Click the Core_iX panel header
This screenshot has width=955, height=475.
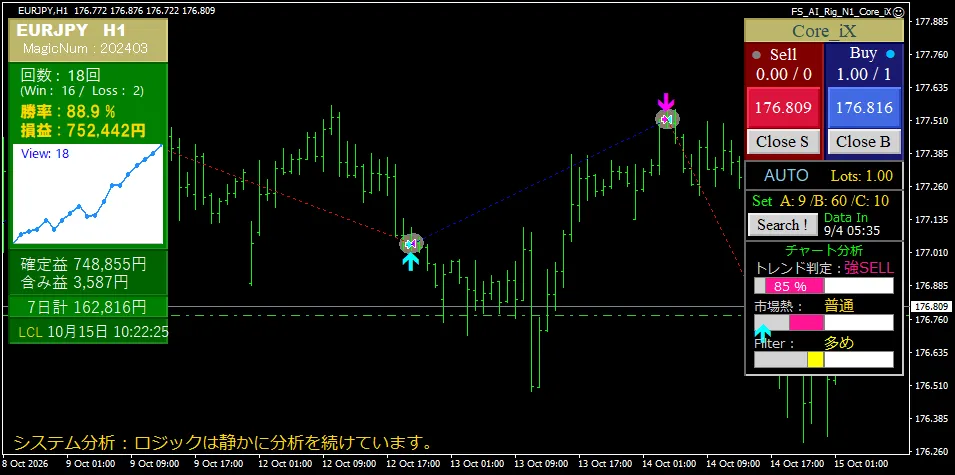click(x=824, y=31)
